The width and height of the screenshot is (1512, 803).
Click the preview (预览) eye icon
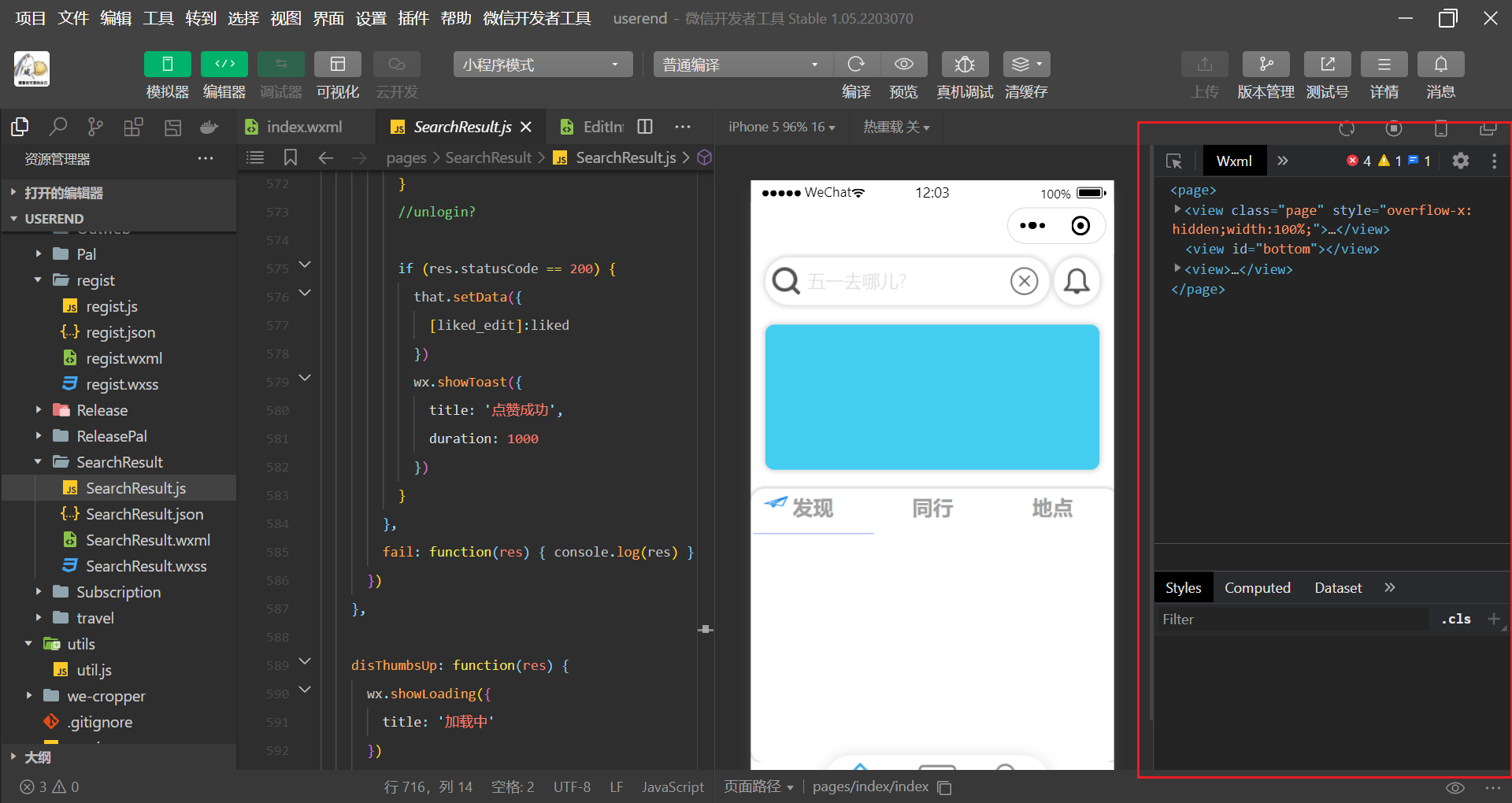point(903,65)
